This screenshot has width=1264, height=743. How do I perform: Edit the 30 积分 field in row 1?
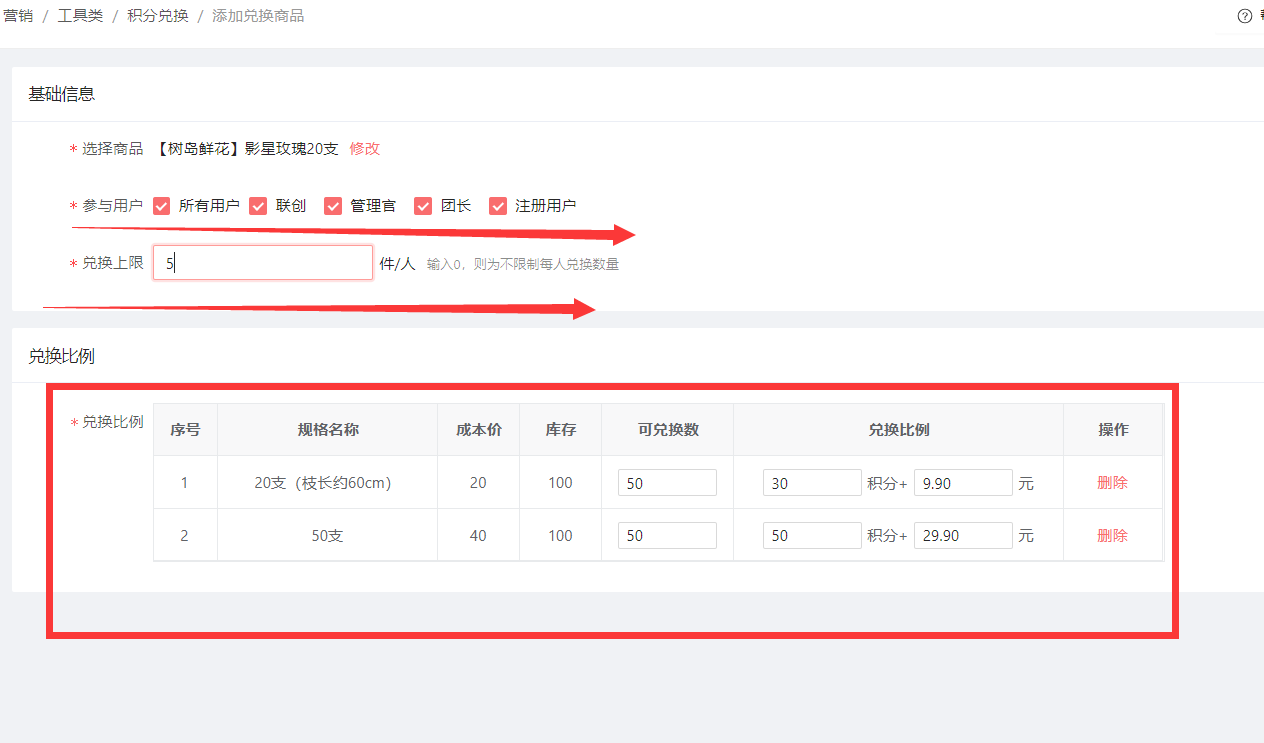click(811, 483)
